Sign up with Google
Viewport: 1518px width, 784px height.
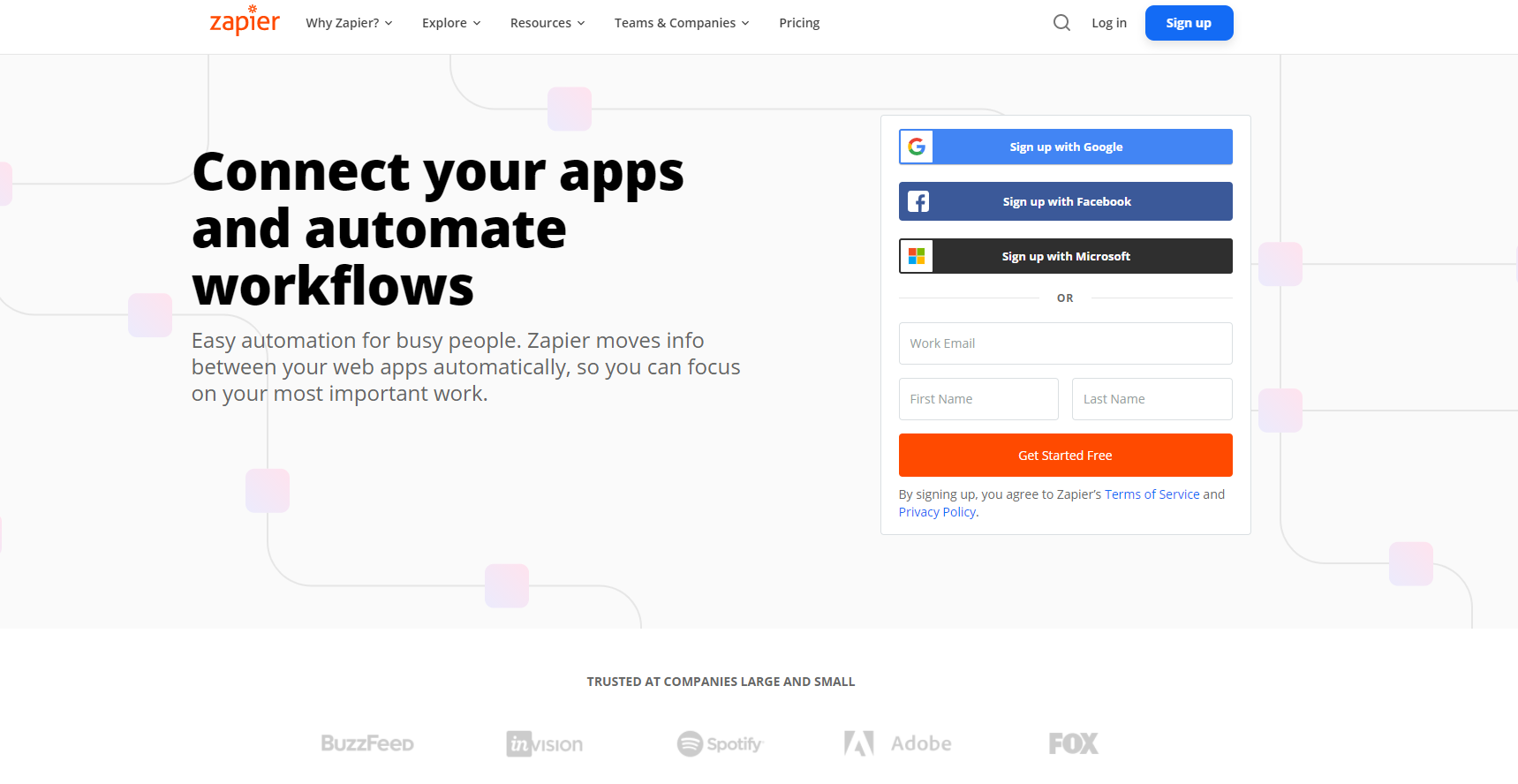pyautogui.click(x=1066, y=147)
